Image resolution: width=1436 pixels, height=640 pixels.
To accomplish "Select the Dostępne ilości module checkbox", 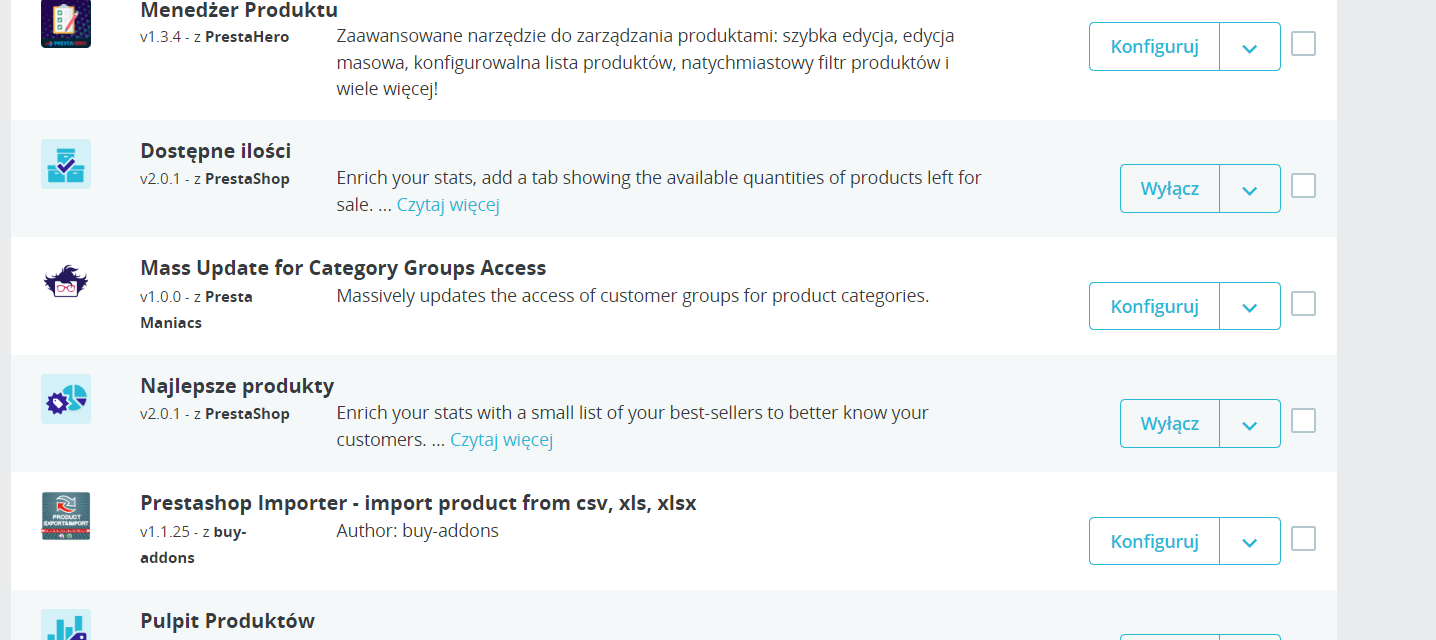I will [x=1303, y=186].
